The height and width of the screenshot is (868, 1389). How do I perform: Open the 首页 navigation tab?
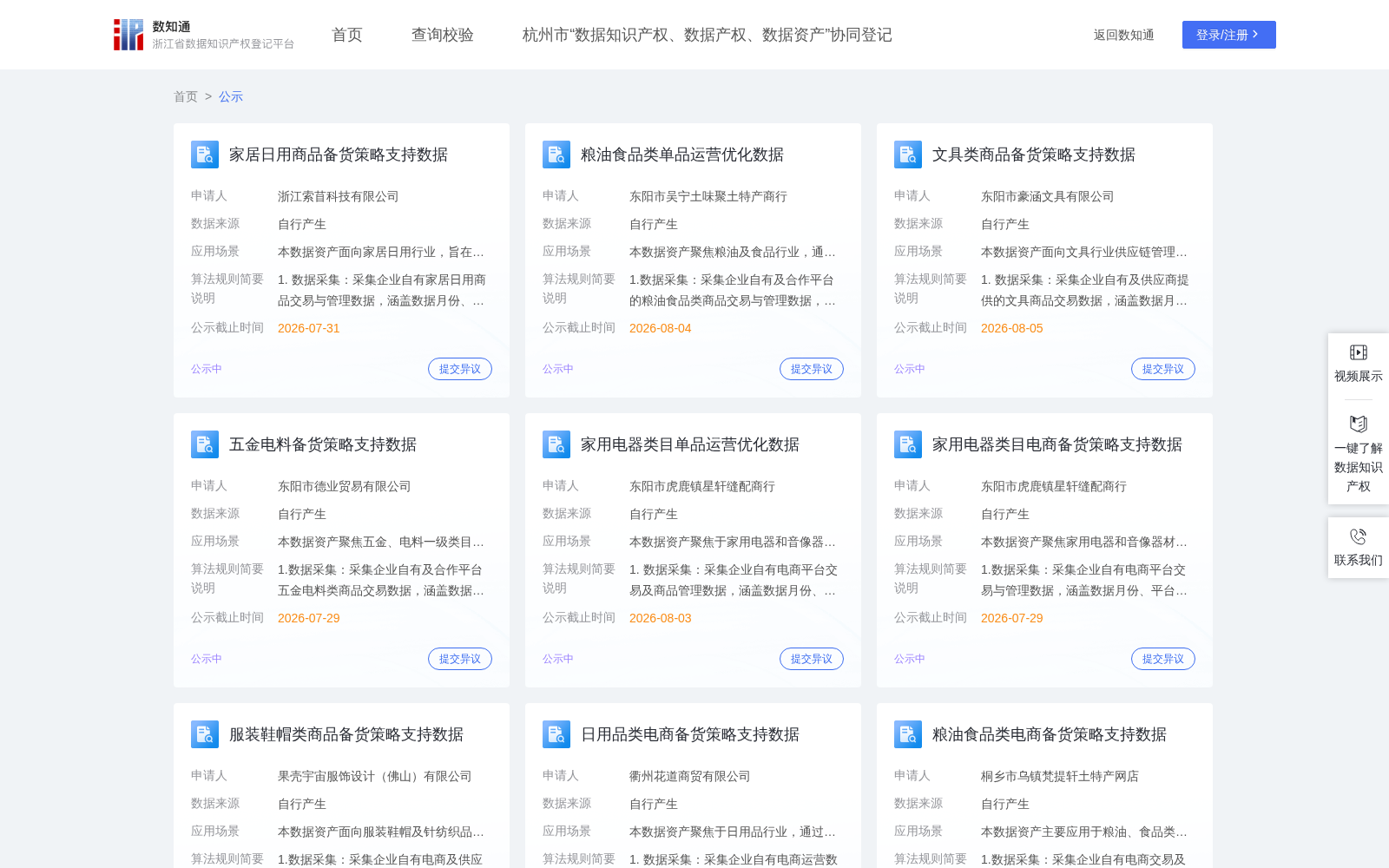pyautogui.click(x=347, y=35)
